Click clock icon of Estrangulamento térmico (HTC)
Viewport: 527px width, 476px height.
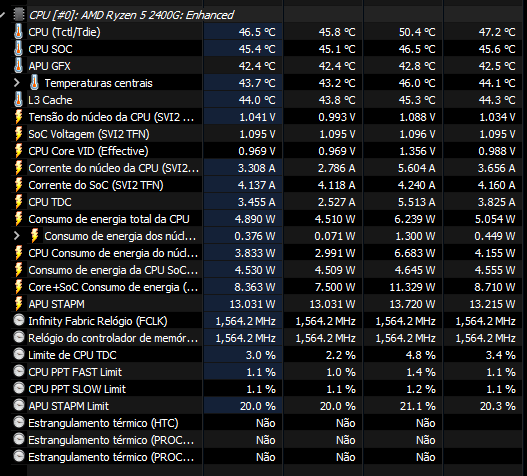click(19, 422)
